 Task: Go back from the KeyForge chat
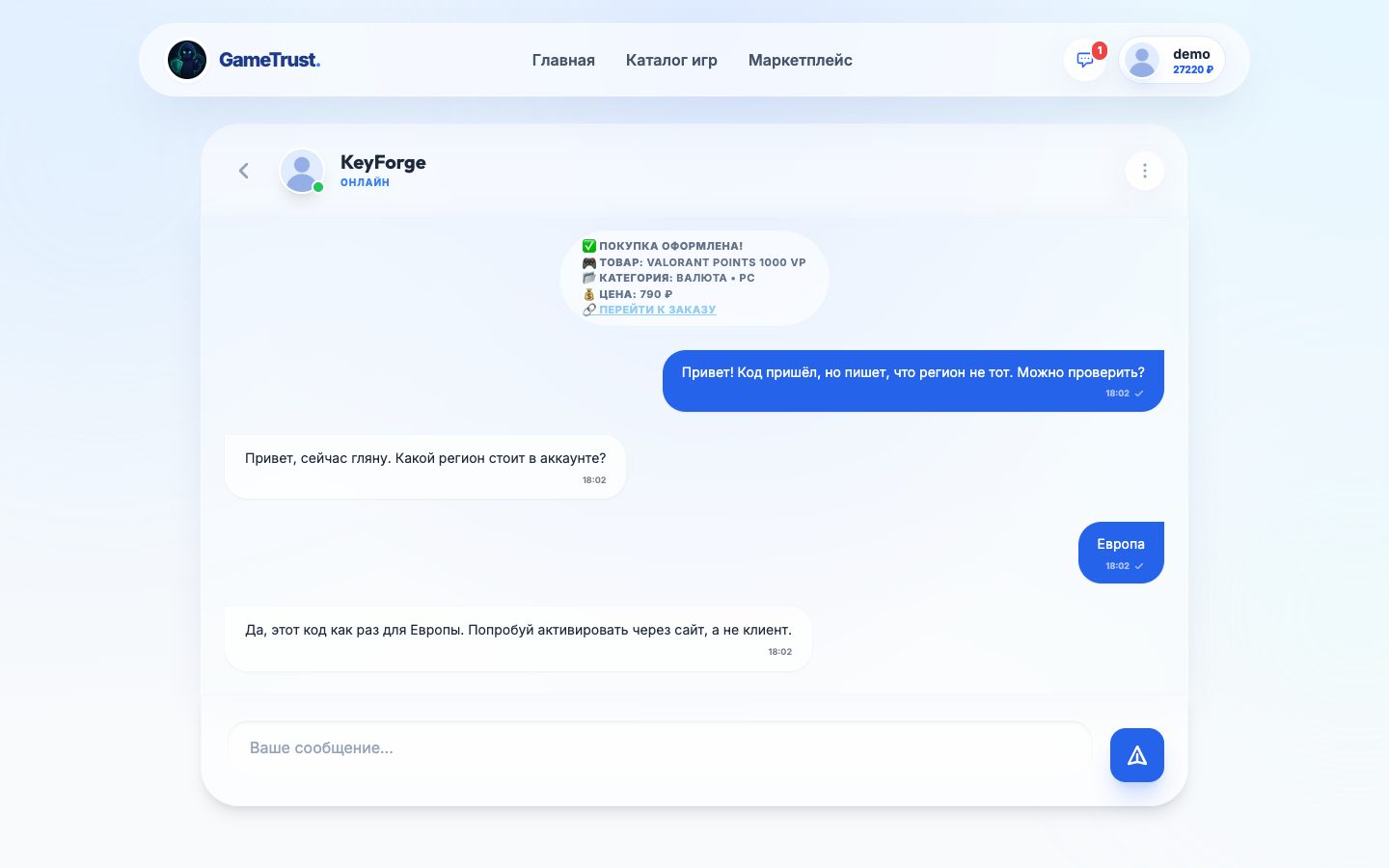(244, 171)
